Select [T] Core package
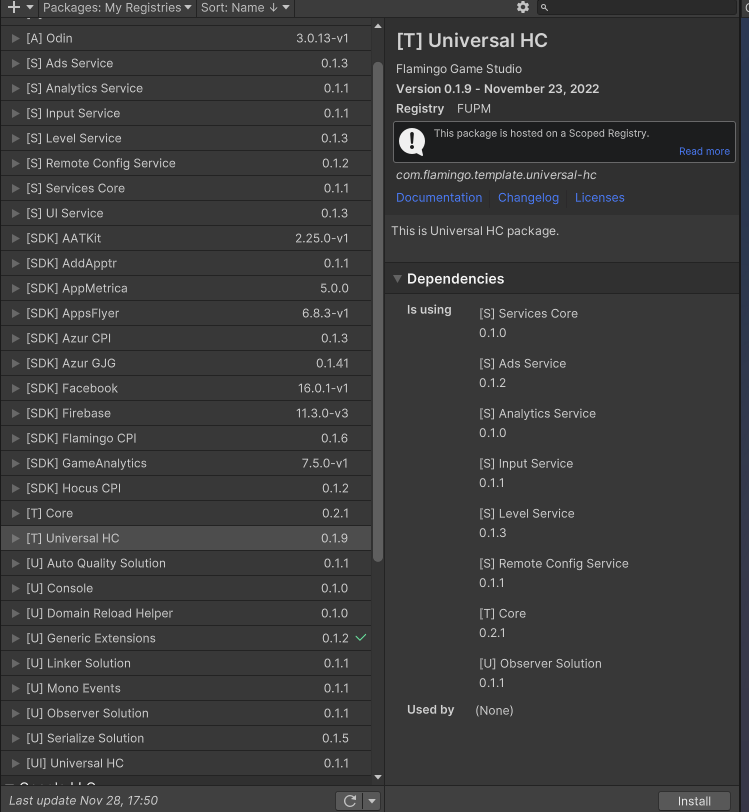The height and width of the screenshot is (812, 749). (x=186, y=513)
